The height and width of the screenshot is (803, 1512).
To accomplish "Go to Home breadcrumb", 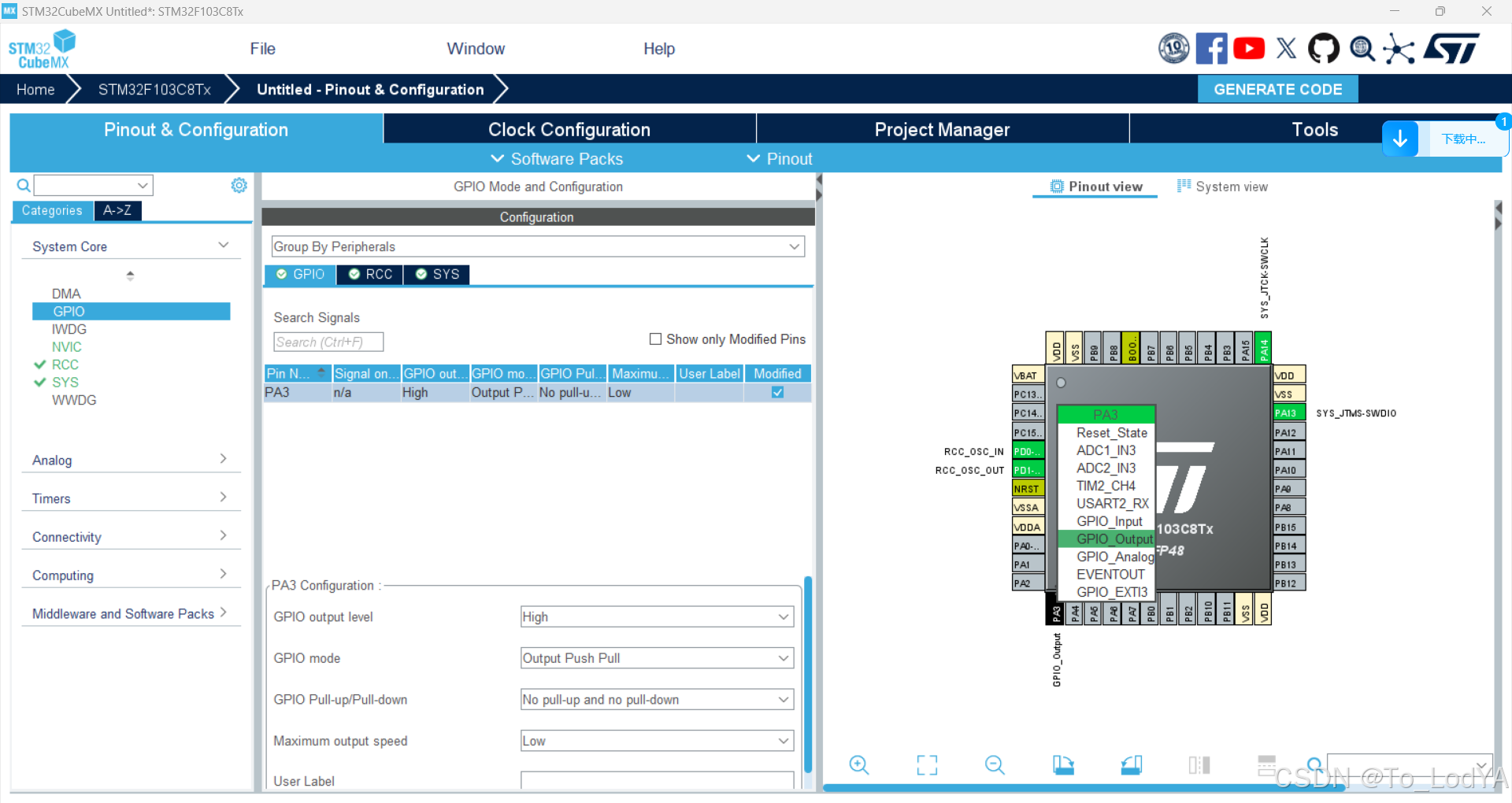I will point(35,89).
